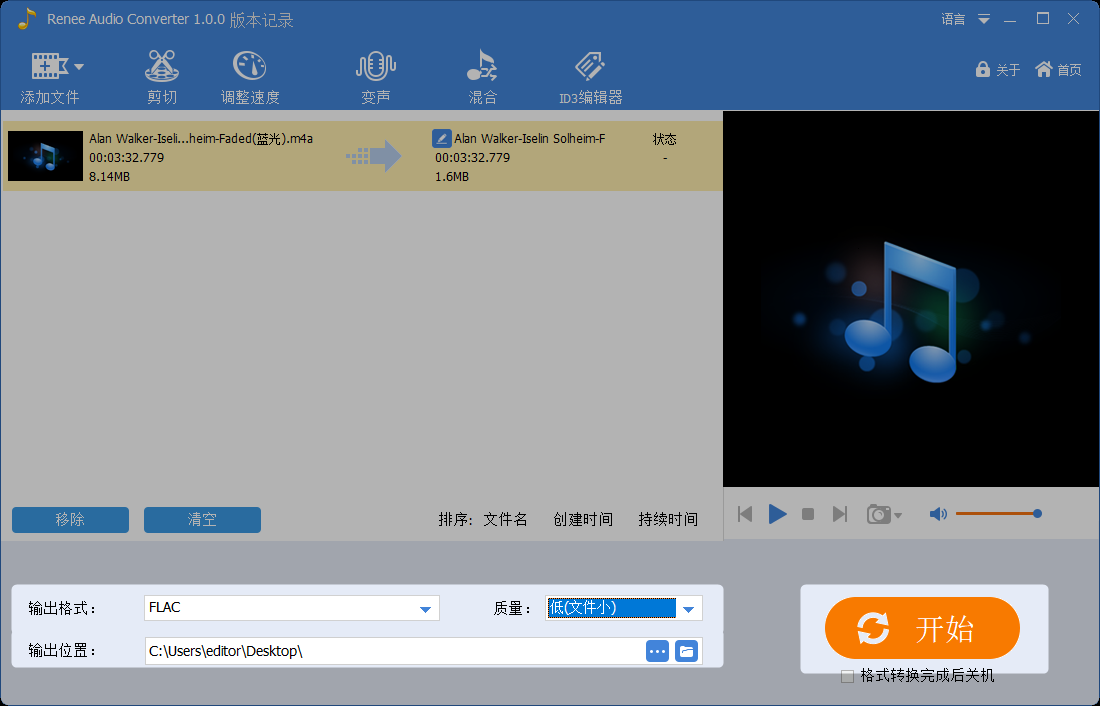Open the 语言 language dropdown arrow
This screenshot has height=706, width=1100.
pyautogui.click(x=984, y=20)
